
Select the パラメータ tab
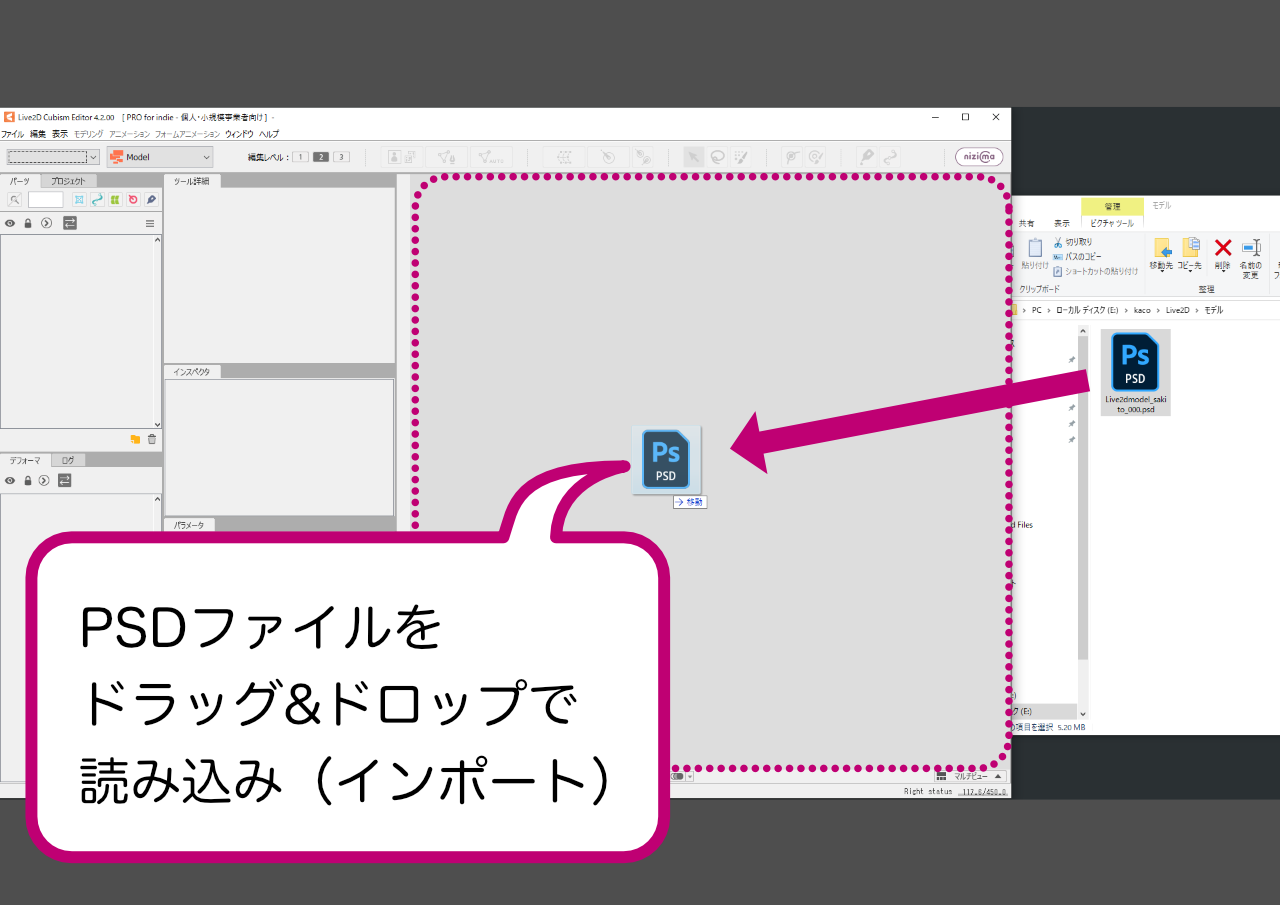point(189,524)
